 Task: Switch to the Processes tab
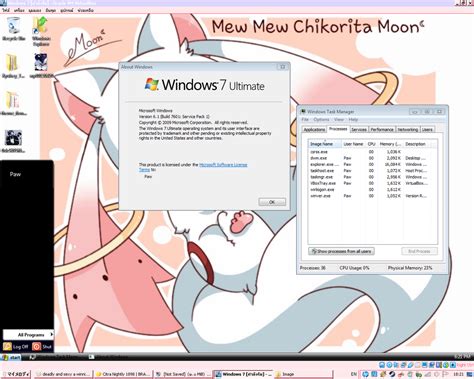click(x=338, y=129)
